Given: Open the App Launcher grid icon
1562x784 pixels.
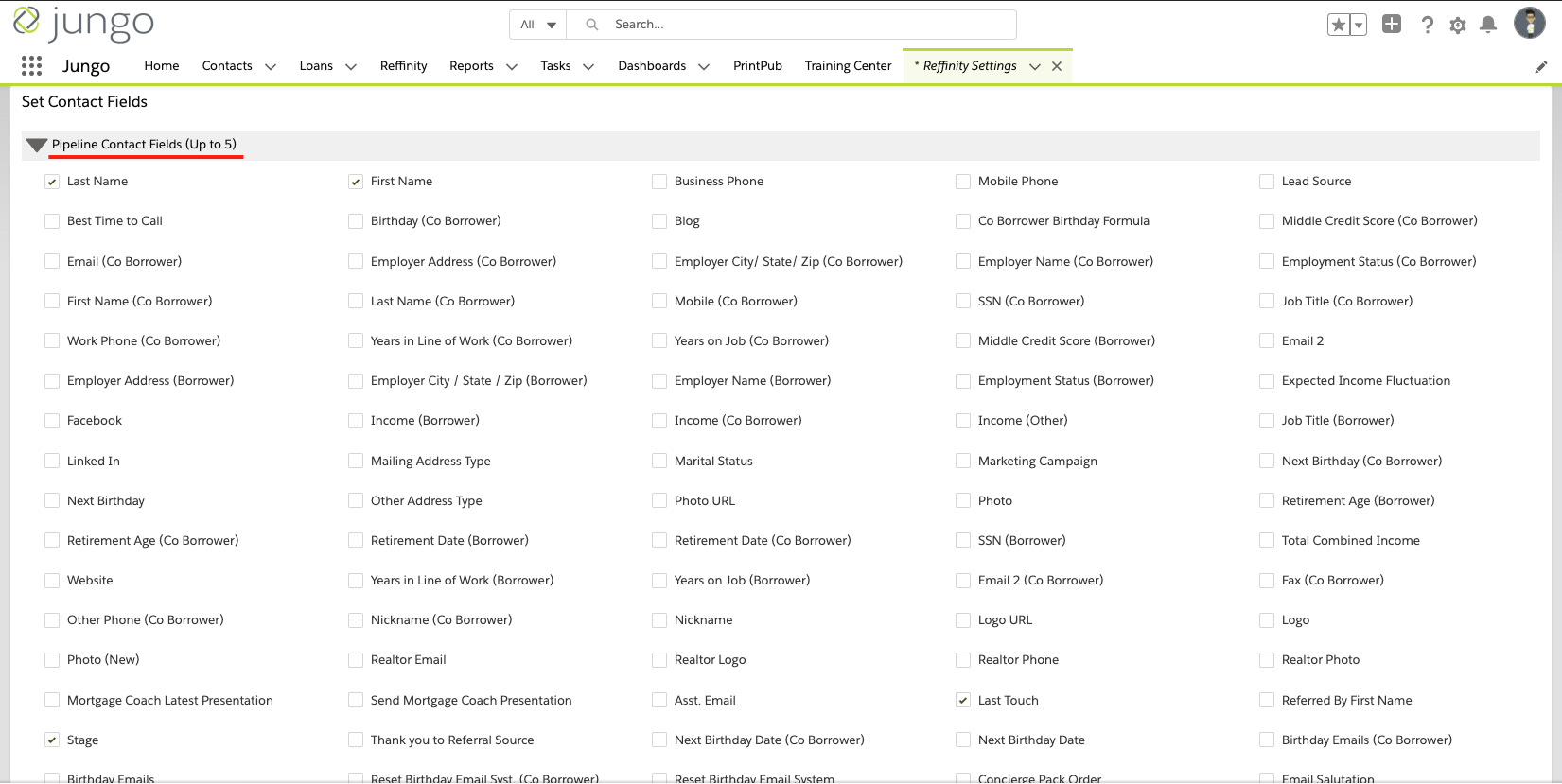Looking at the screenshot, I should click(x=31, y=65).
